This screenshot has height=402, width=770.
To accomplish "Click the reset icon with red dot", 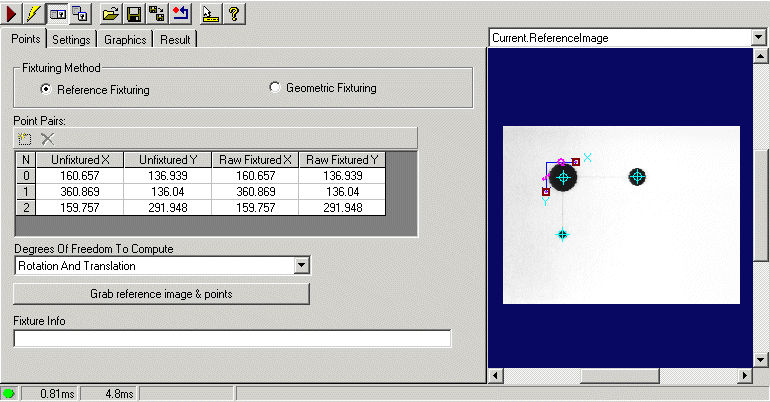I will click(x=180, y=13).
